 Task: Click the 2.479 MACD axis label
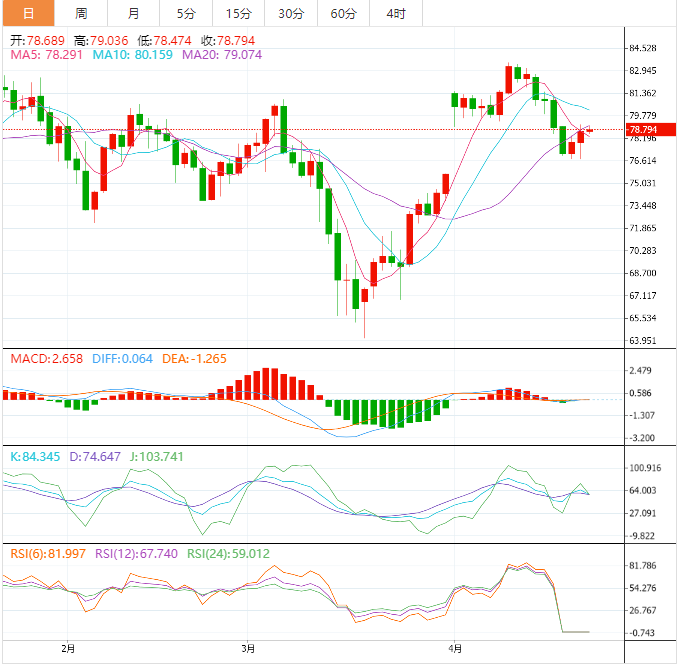click(x=641, y=370)
